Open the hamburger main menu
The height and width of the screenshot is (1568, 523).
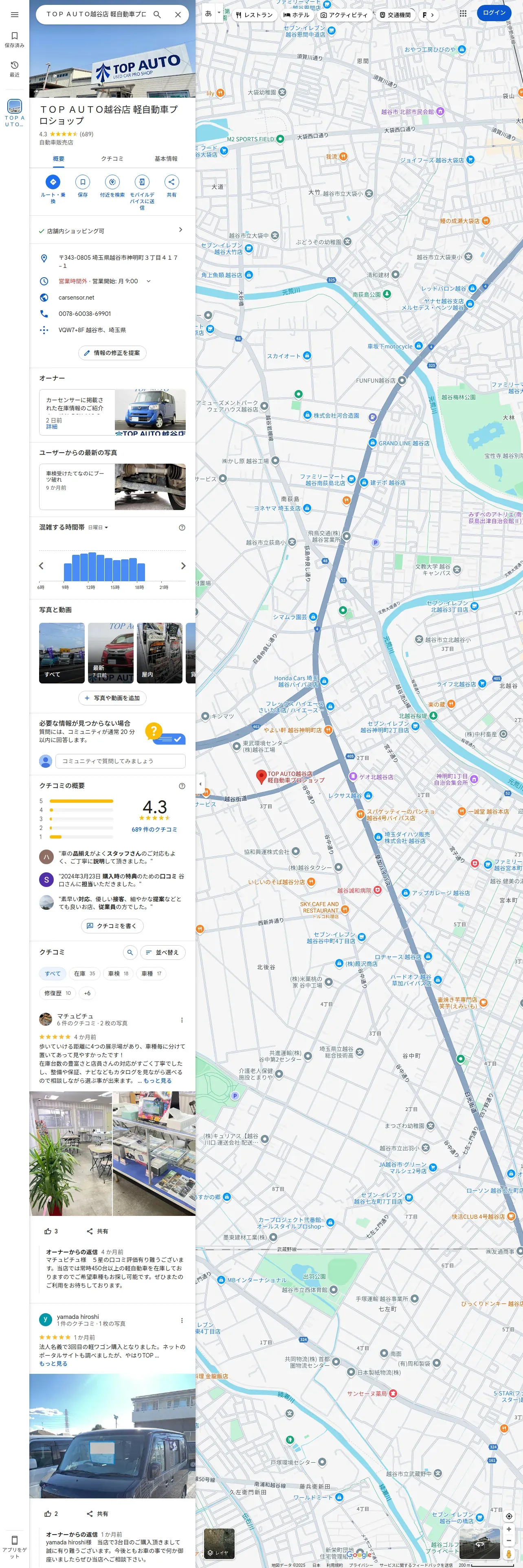coord(15,15)
